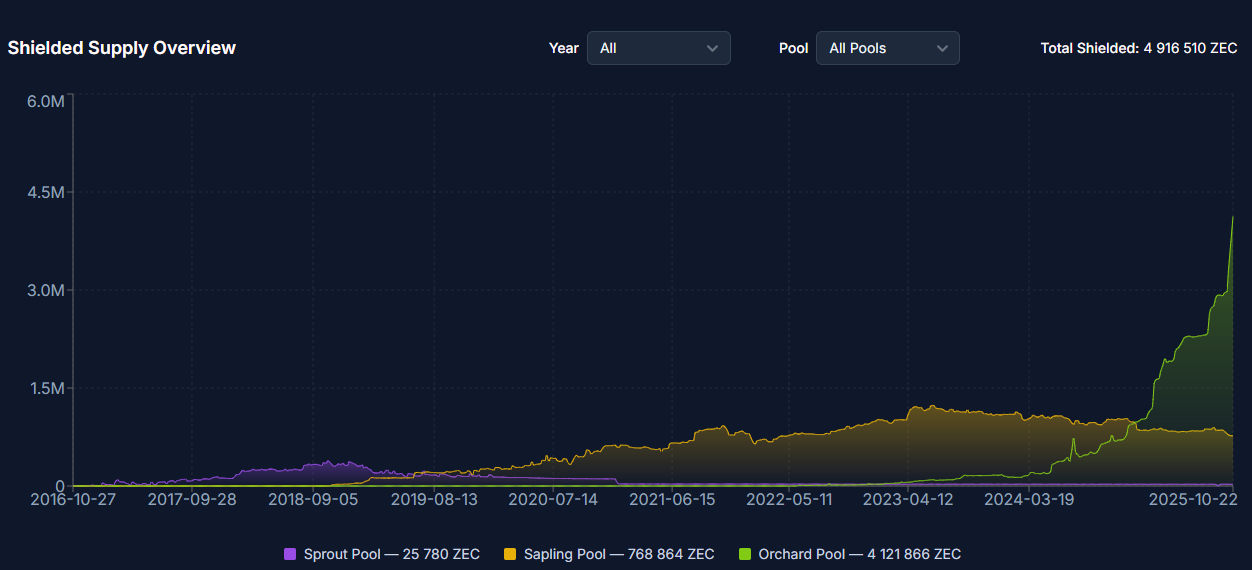Toggle Sprout Pool series via legend text
The height and width of the screenshot is (570, 1252).
tap(391, 554)
